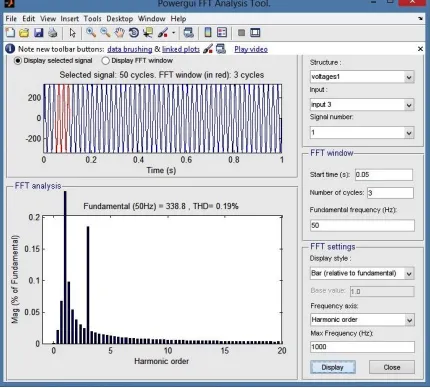Select the Zoom In magnifier tool
Screen dimensions: 430x388
pyautogui.click(x=91, y=32)
